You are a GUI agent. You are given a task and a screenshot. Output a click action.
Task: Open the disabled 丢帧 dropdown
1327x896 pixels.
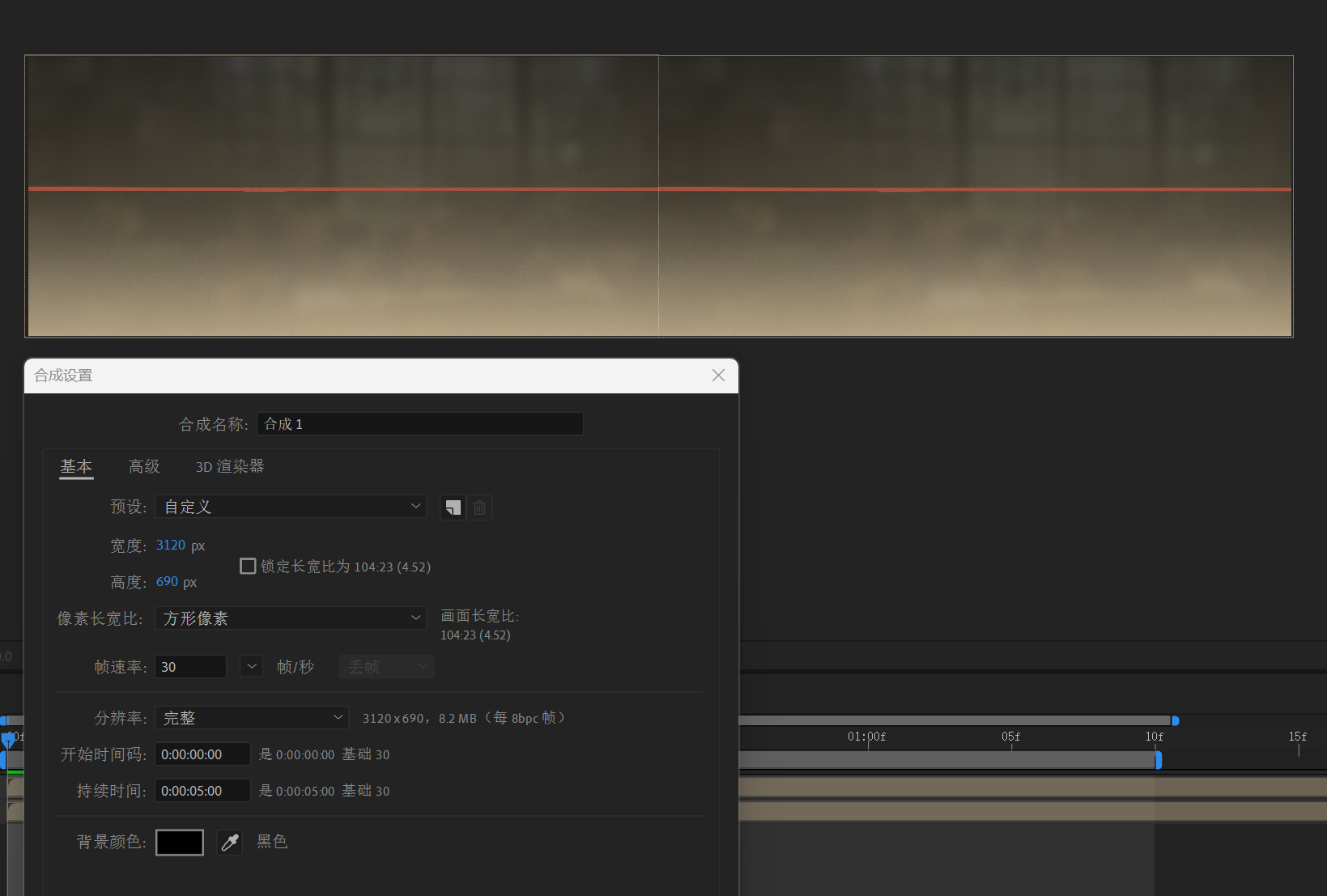(x=387, y=667)
